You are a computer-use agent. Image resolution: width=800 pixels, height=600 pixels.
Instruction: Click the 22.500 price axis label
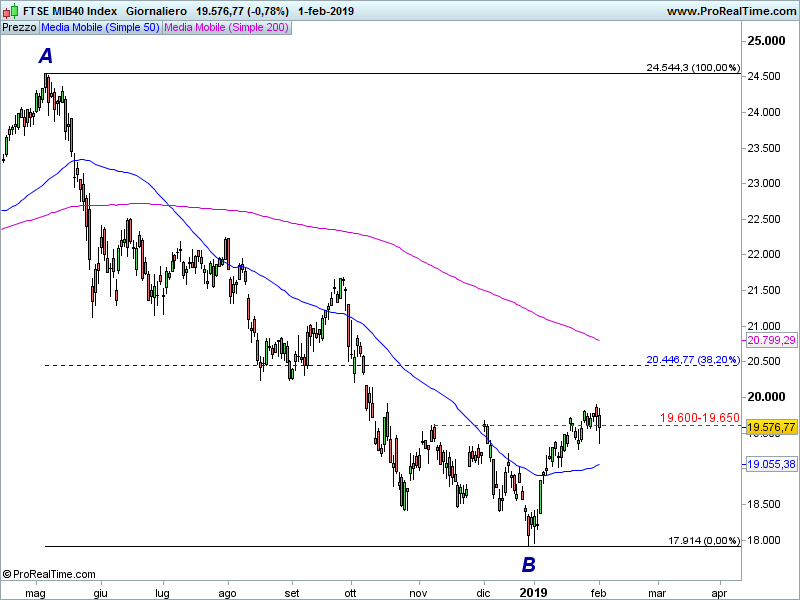(764, 219)
